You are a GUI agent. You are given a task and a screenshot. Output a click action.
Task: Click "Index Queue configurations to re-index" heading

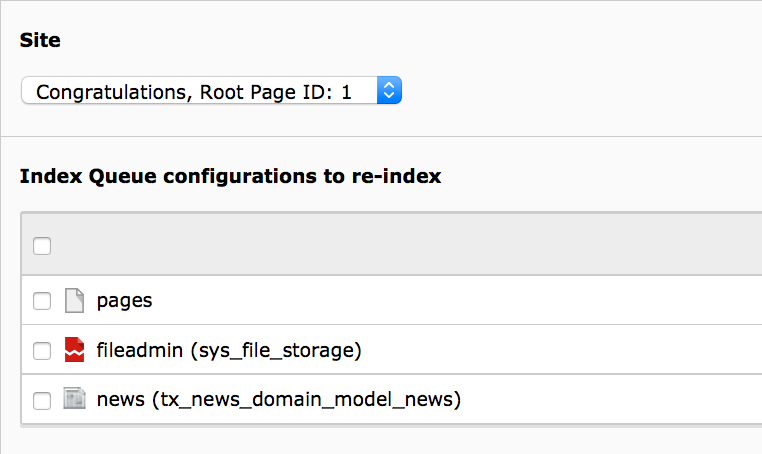click(230, 177)
